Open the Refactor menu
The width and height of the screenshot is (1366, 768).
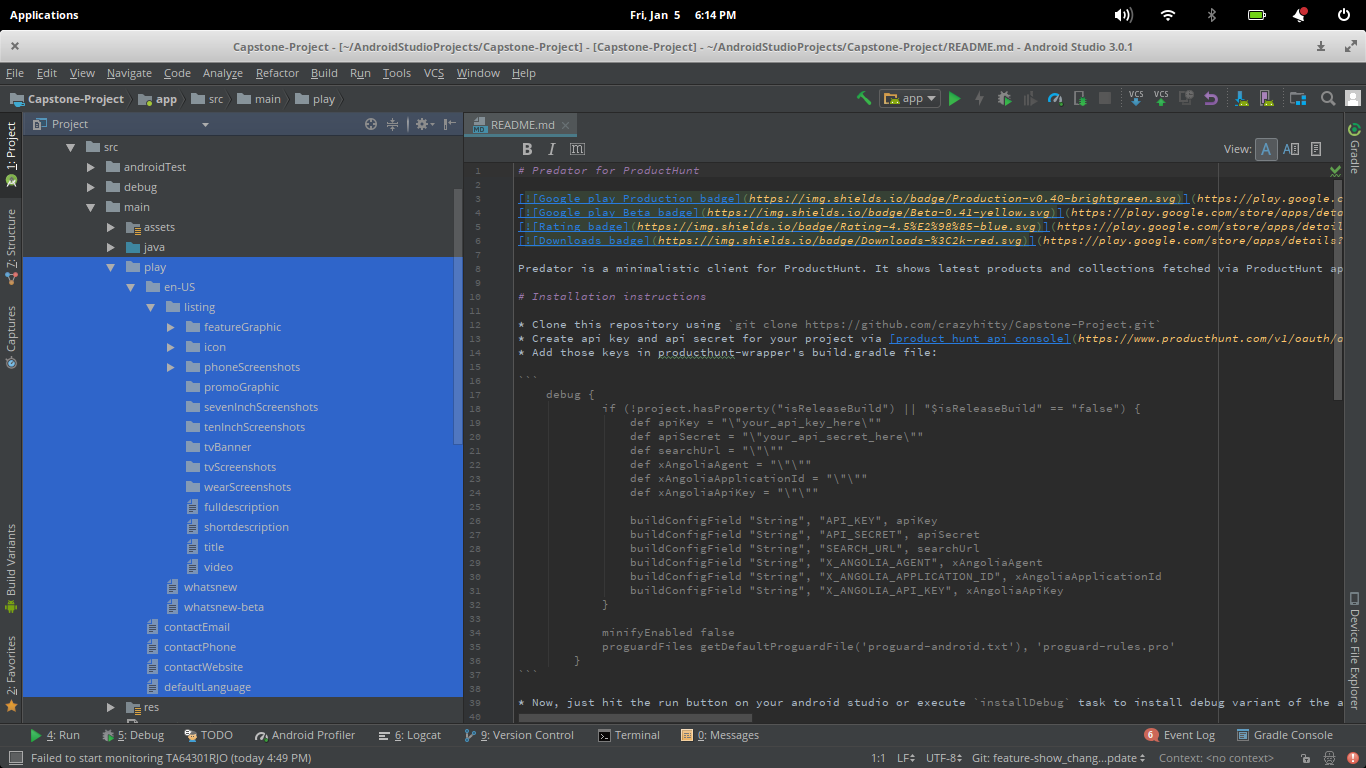tap(277, 73)
